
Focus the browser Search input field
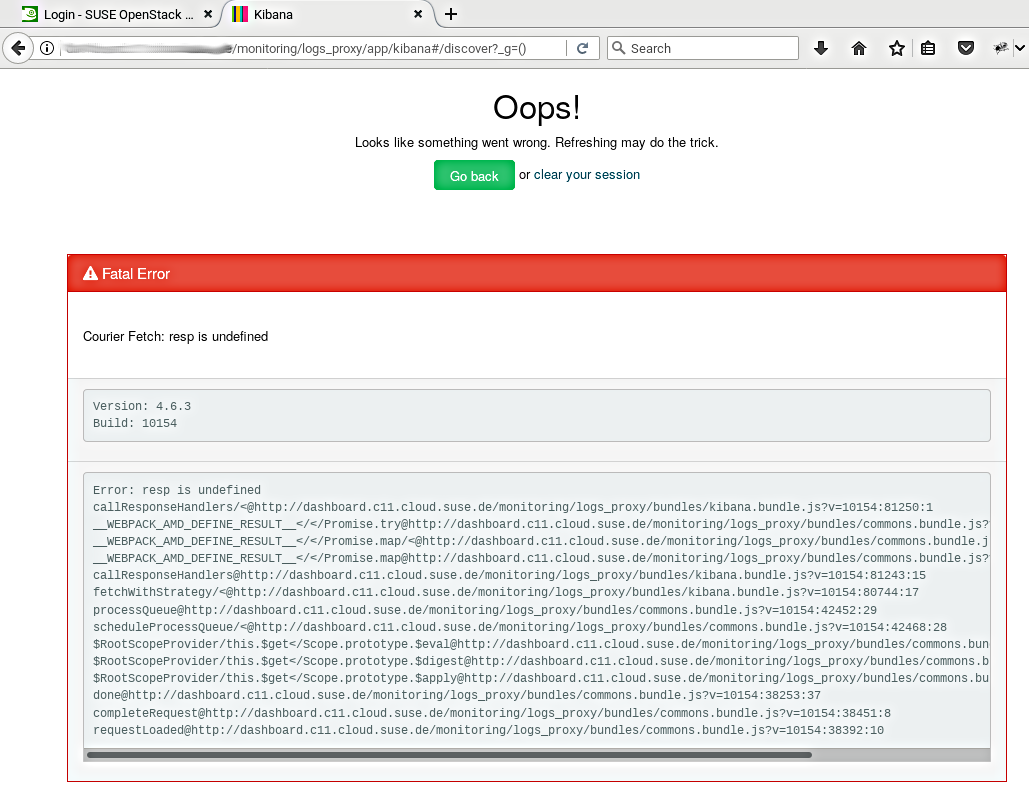click(710, 48)
